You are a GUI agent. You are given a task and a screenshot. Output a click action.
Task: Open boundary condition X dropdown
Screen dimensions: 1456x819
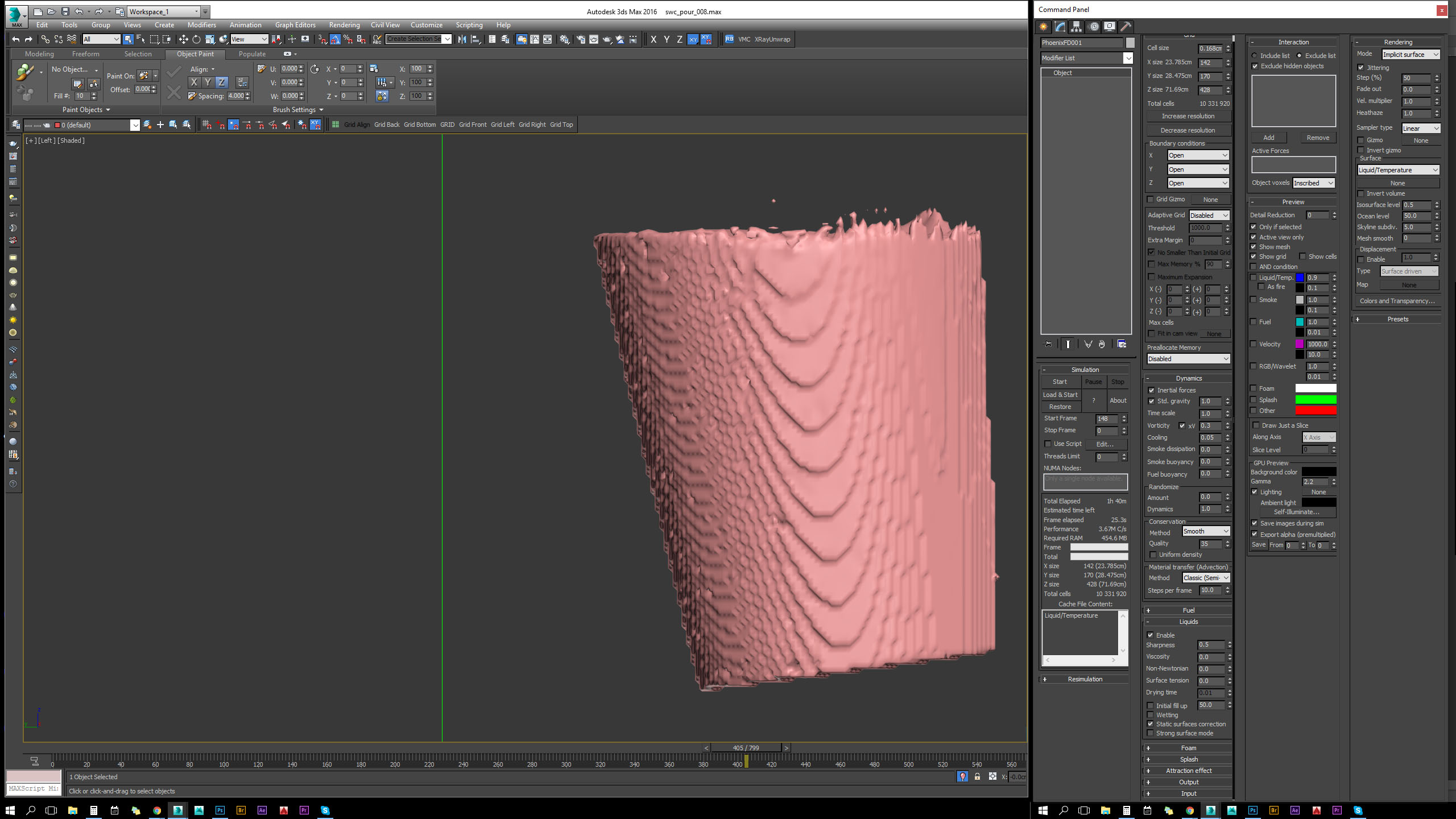(1198, 155)
